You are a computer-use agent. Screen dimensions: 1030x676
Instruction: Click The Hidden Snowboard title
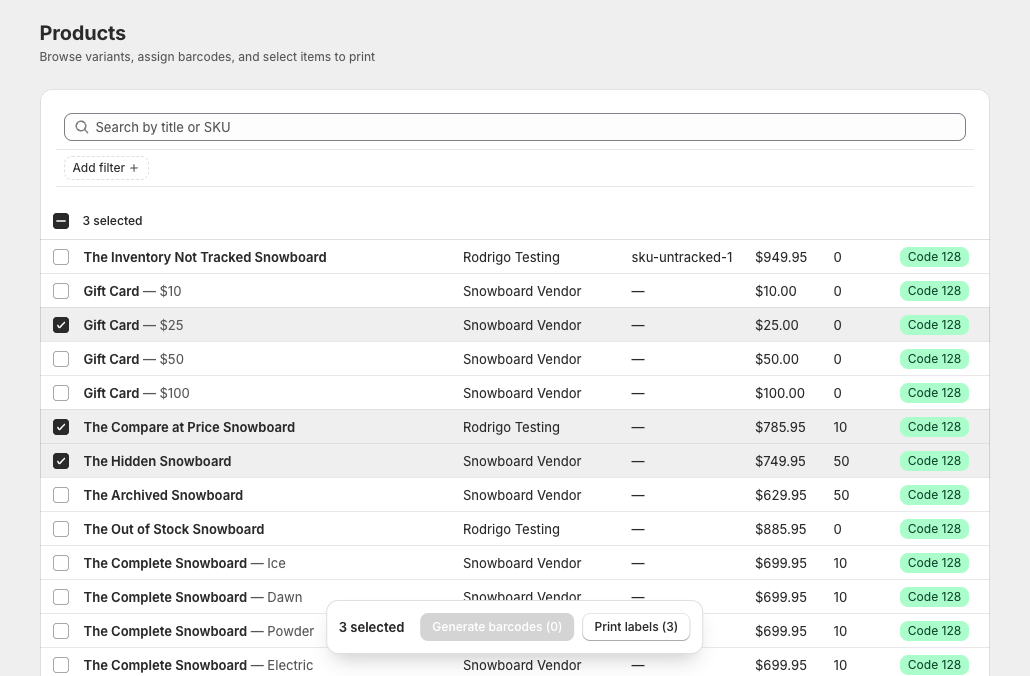(x=157, y=461)
